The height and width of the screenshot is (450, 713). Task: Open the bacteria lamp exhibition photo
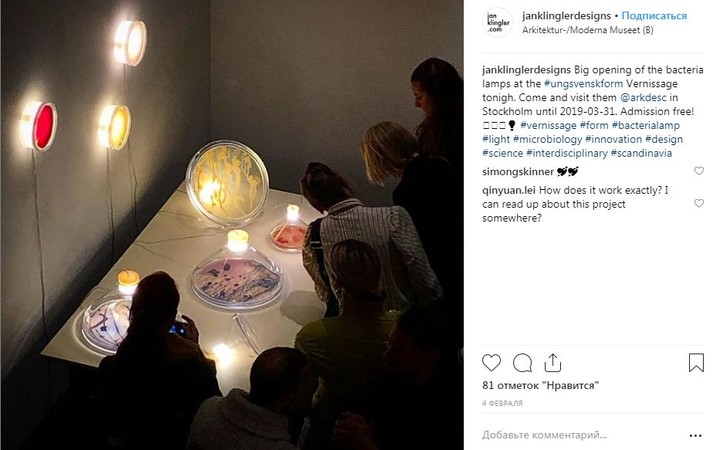tap(232, 225)
